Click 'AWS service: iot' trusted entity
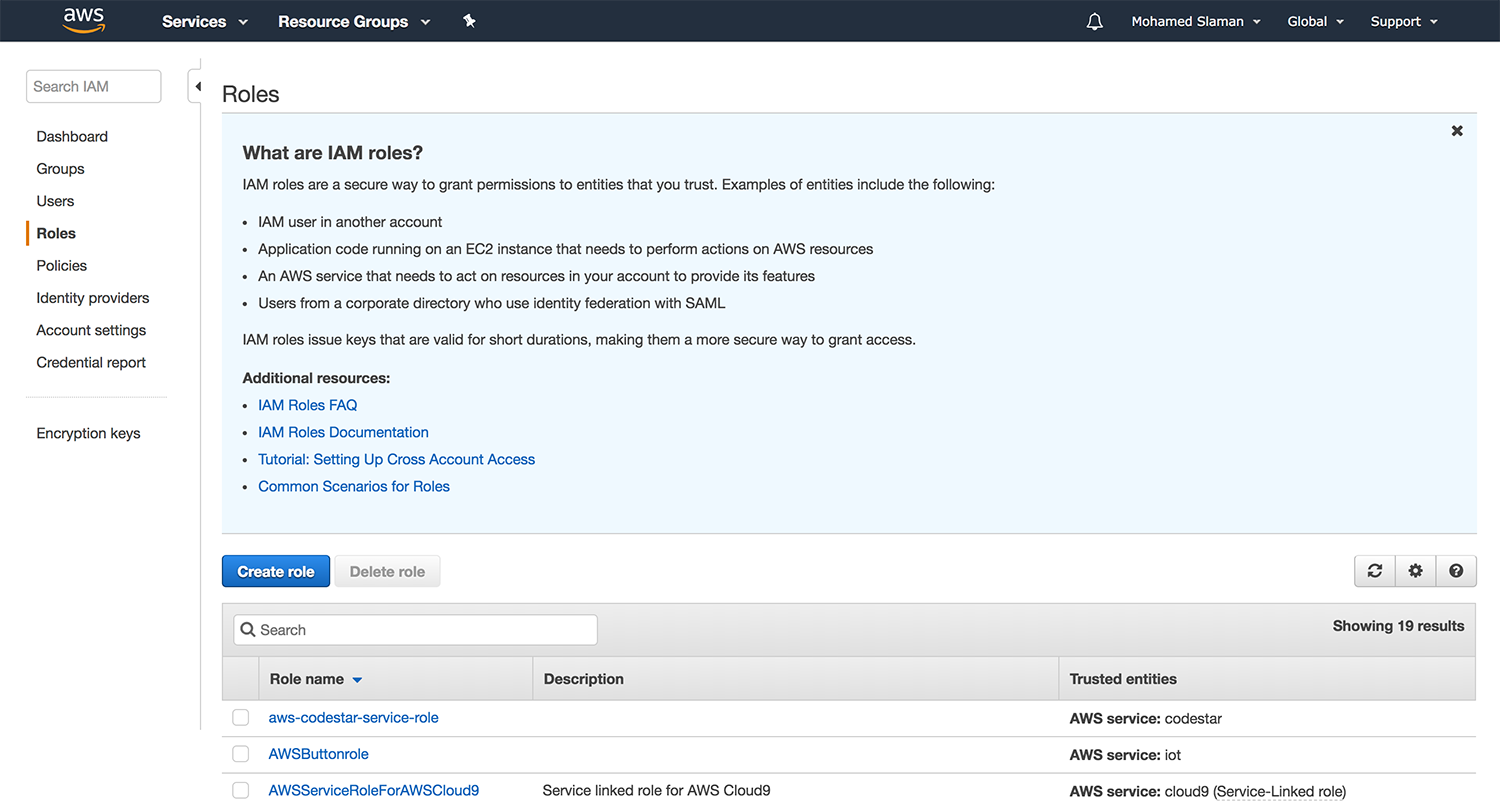This screenshot has width=1500, height=809. click(1125, 755)
